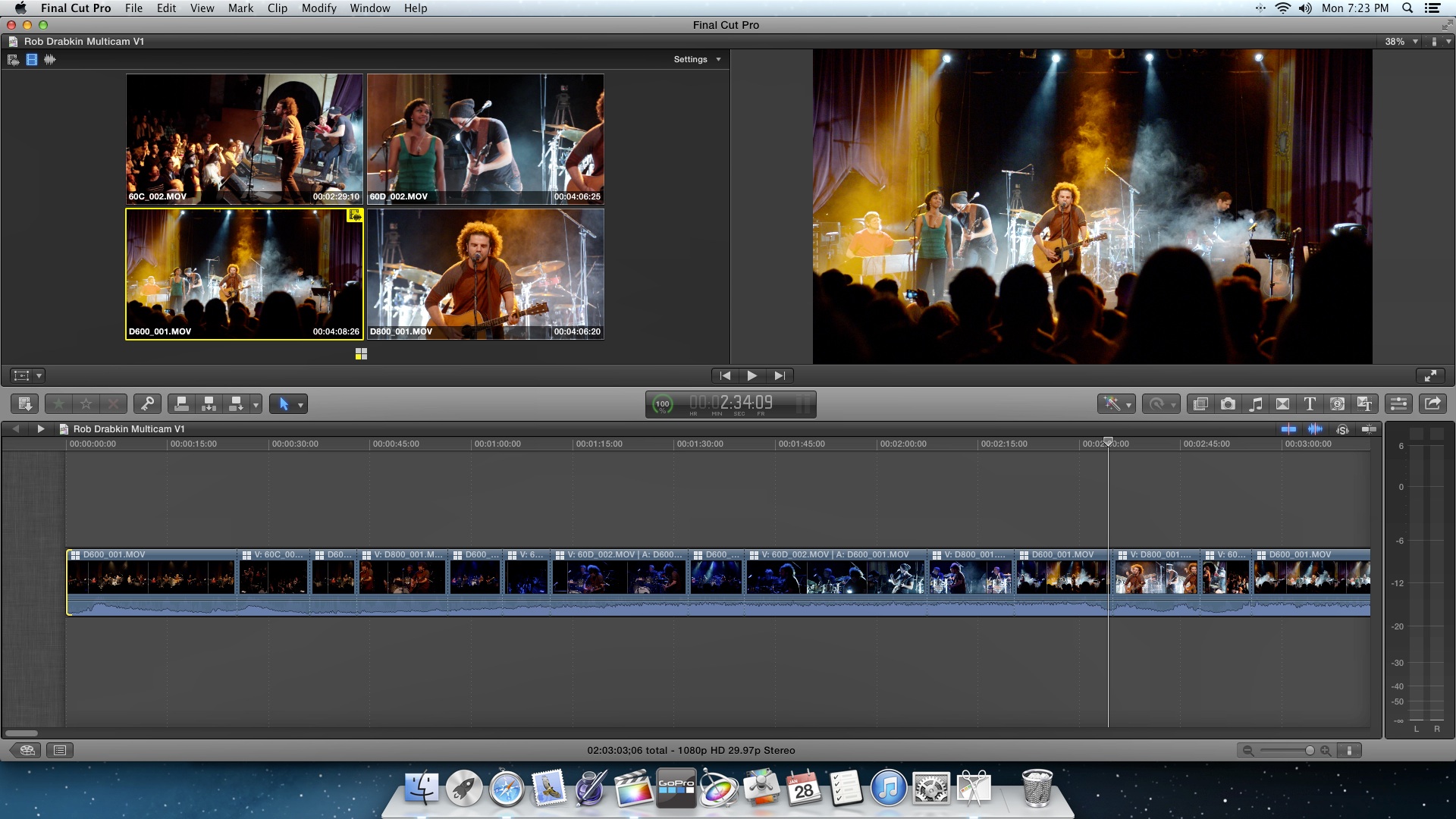Viewport: 1456px width, 819px height.
Task: Toggle audio skimming in timeline
Action: (1315, 429)
